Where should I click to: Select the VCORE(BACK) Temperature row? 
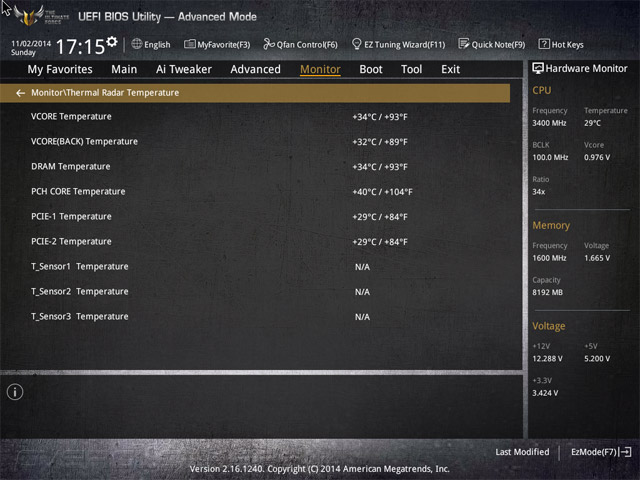tap(255, 142)
